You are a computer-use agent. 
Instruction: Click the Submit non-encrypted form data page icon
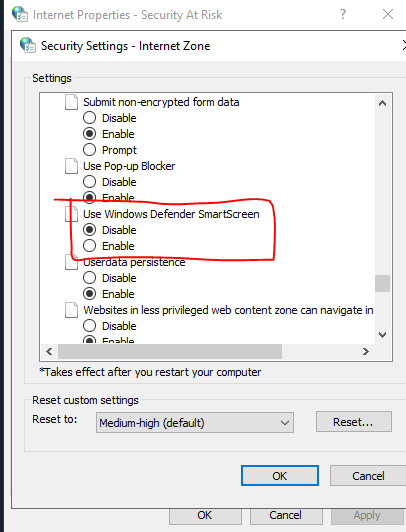coord(71,102)
